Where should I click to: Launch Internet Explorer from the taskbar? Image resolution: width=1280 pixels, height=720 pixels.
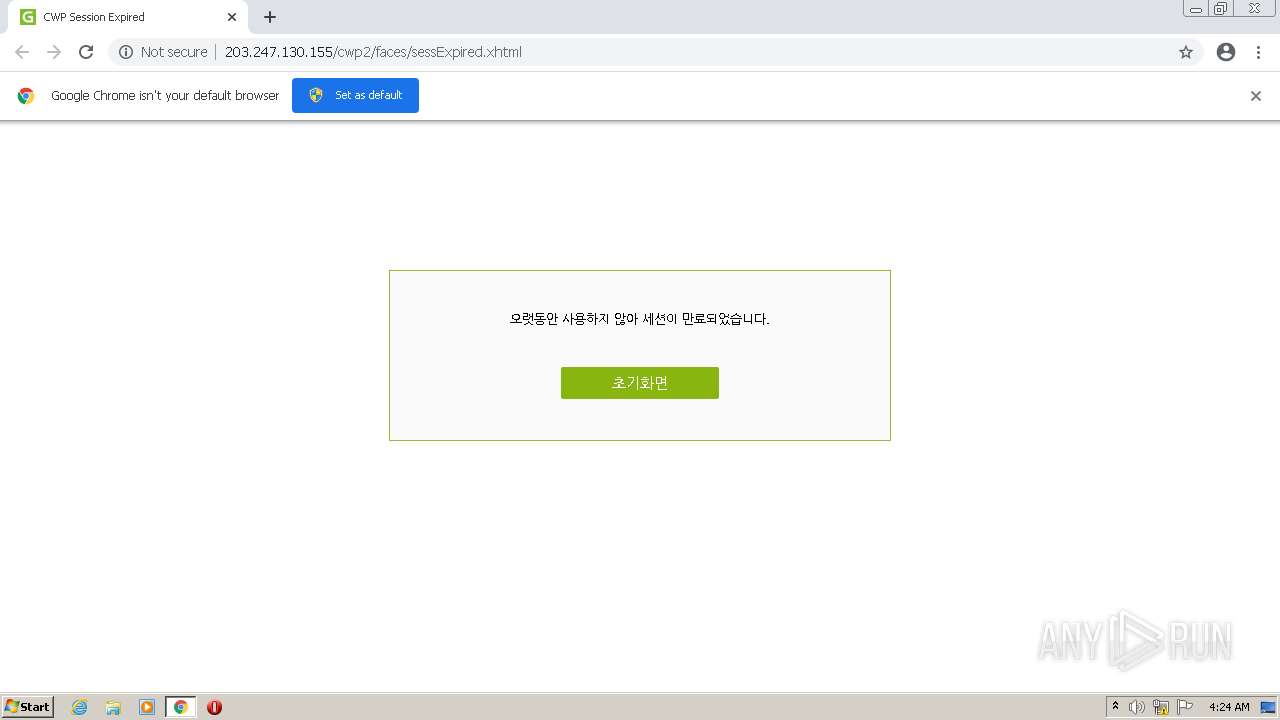tap(80, 707)
